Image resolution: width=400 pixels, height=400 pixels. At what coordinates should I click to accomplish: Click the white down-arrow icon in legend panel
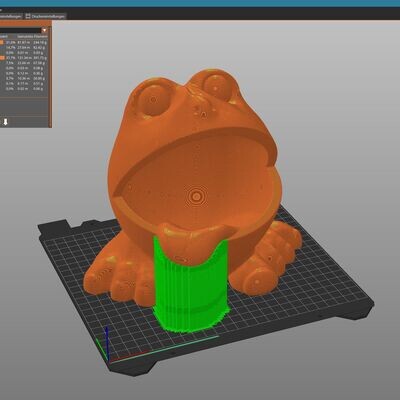pos(5,122)
